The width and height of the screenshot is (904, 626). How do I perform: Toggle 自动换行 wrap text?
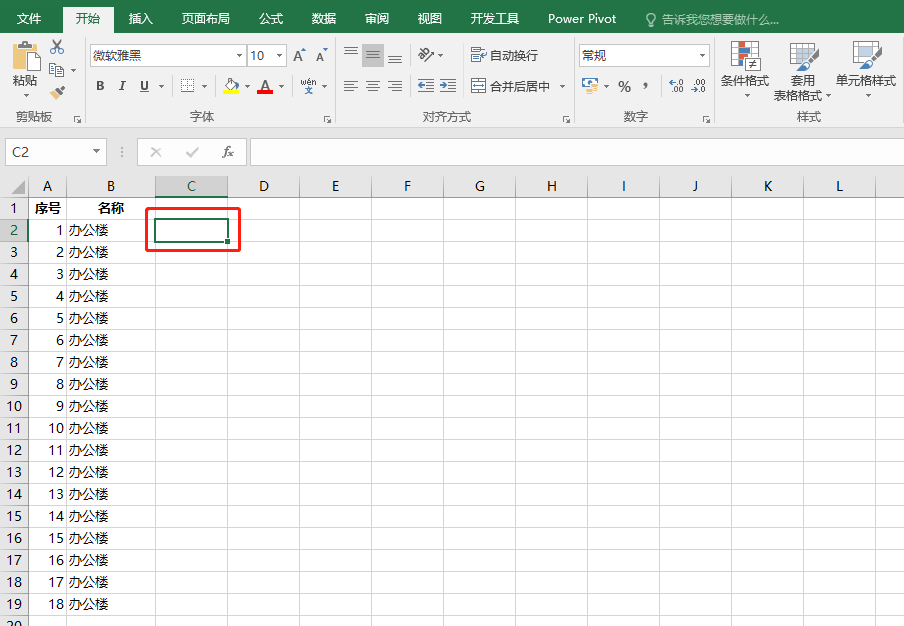[504, 55]
